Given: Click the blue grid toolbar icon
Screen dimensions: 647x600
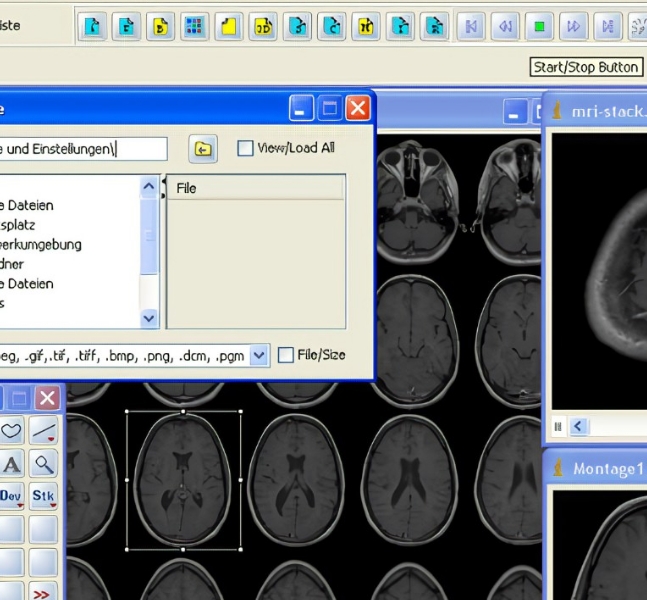Looking at the screenshot, I should (x=195, y=26).
